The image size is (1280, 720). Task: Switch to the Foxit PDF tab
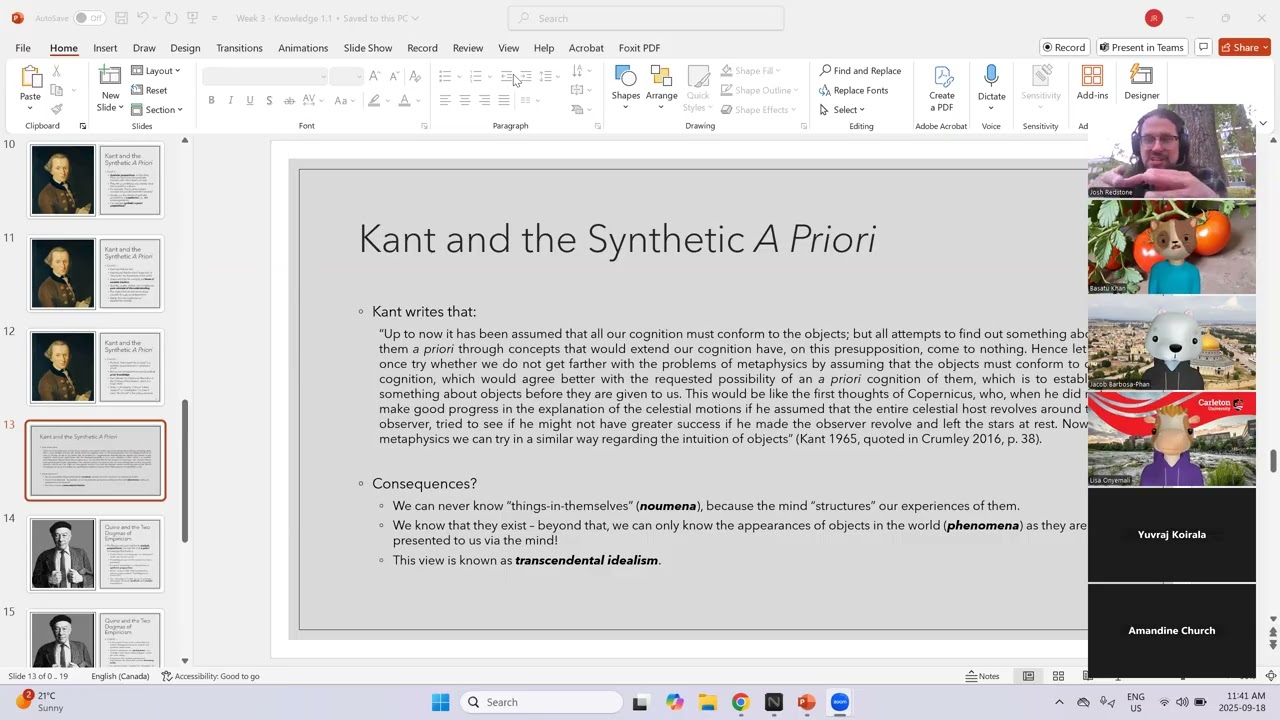click(639, 48)
